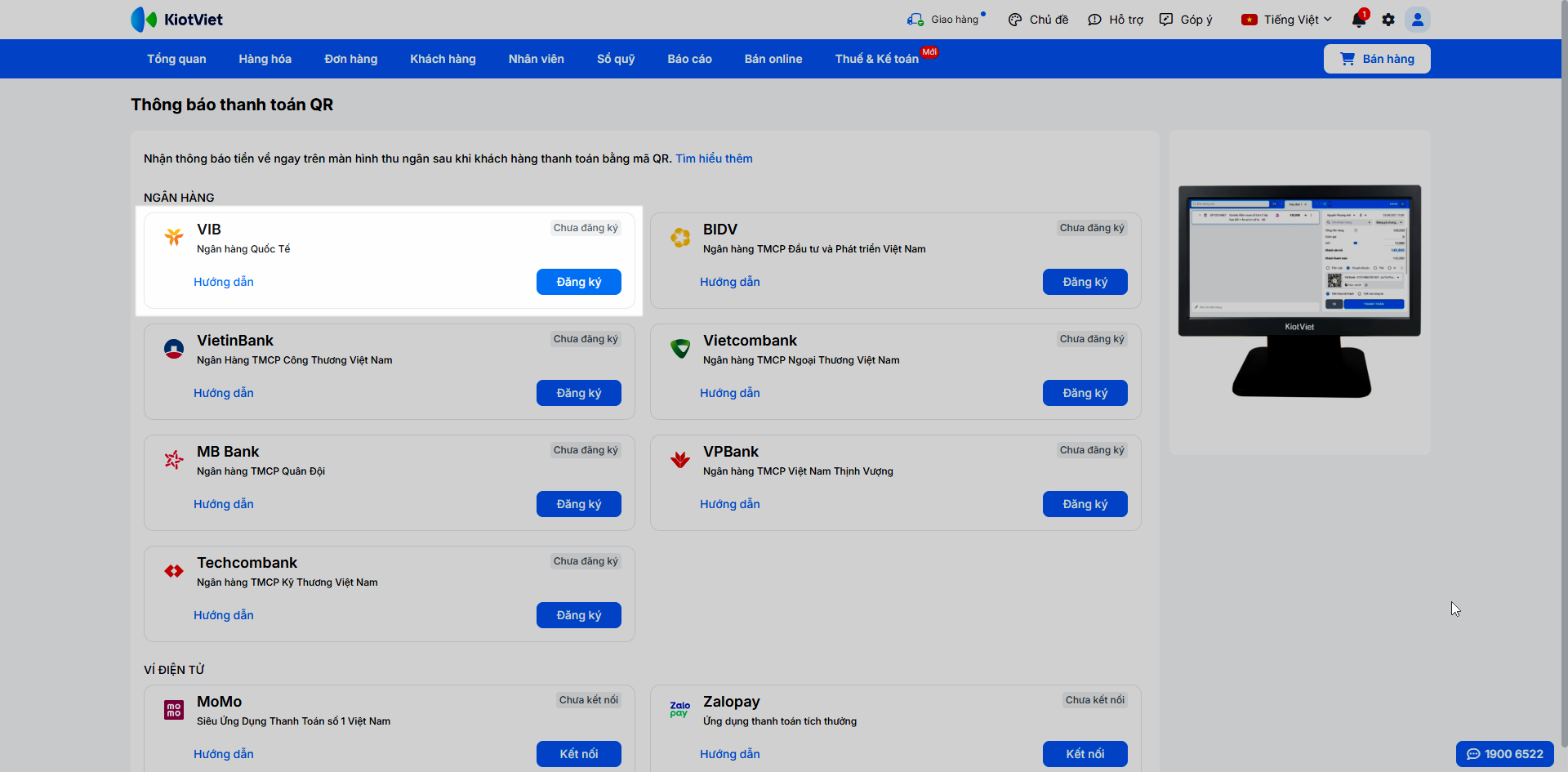Register BIDV with Đăng ký button
1568x772 pixels.
click(x=1085, y=282)
